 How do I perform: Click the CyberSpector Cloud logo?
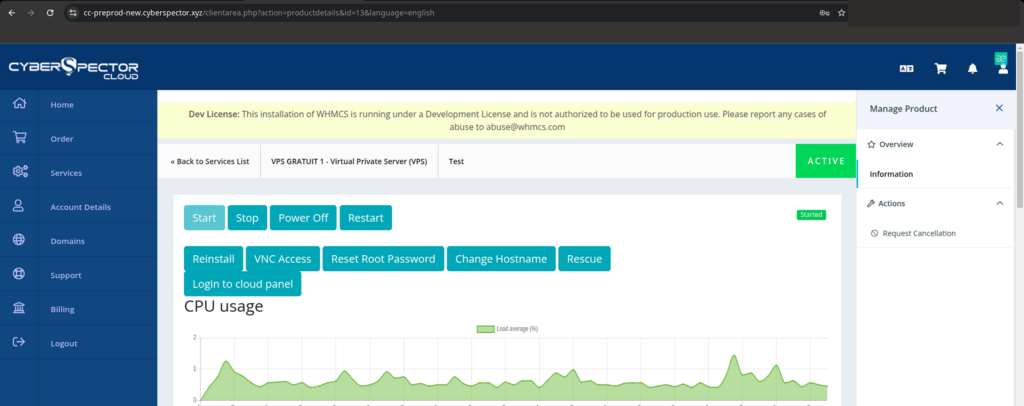[x=73, y=69]
